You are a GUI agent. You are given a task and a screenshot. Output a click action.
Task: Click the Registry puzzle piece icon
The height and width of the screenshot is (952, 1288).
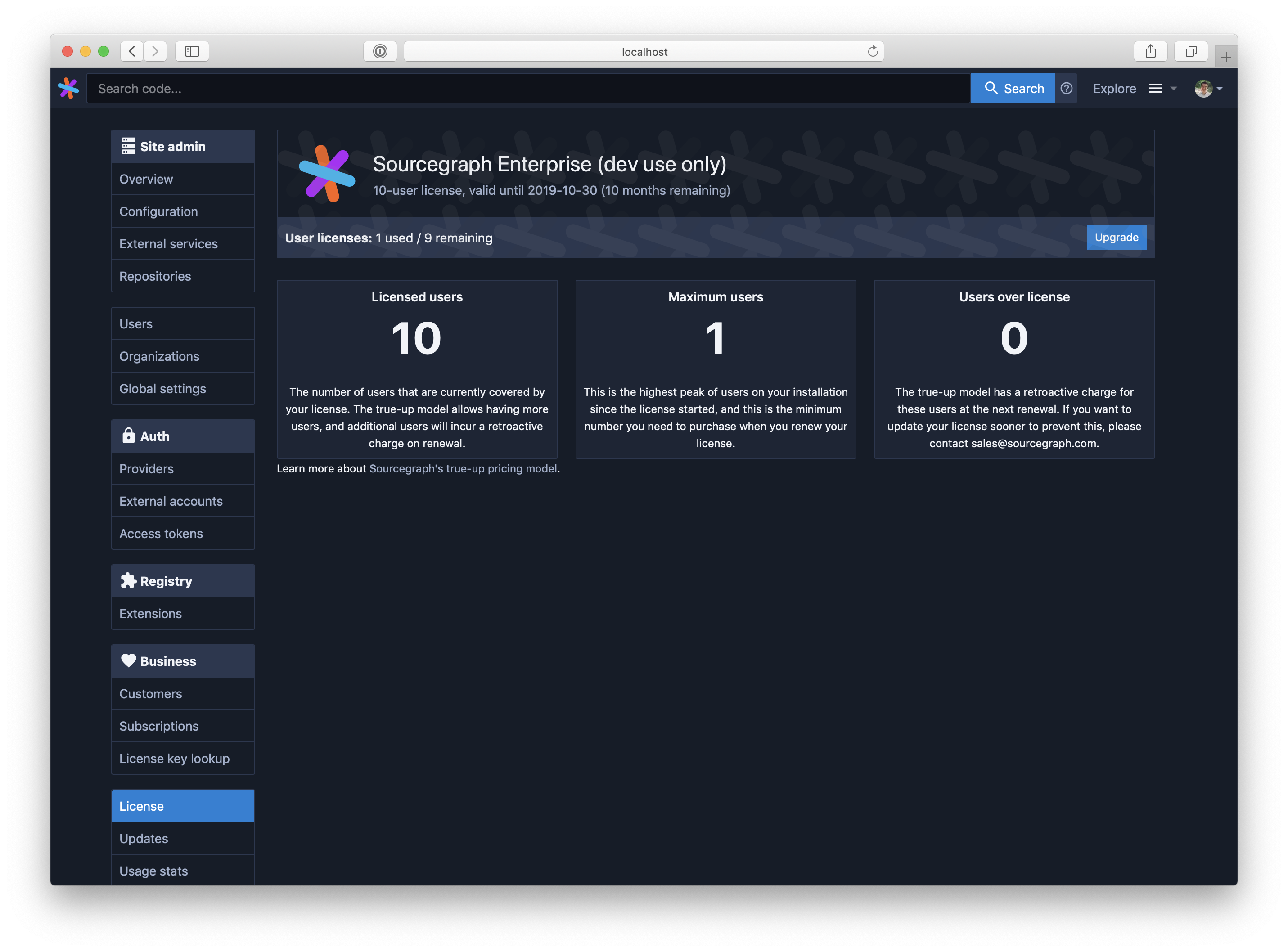(129, 580)
